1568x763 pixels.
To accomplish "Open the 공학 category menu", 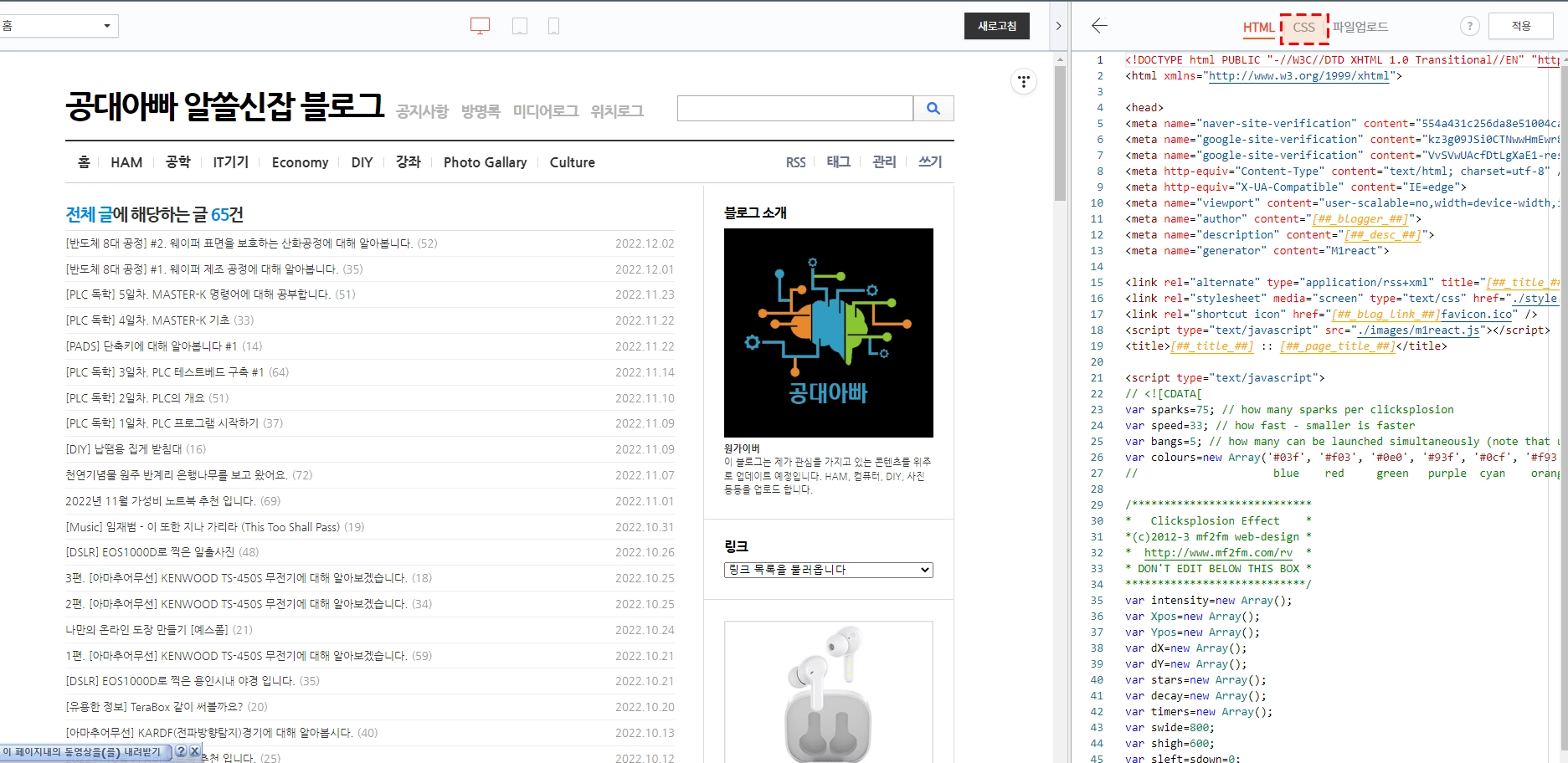I will point(177,161).
